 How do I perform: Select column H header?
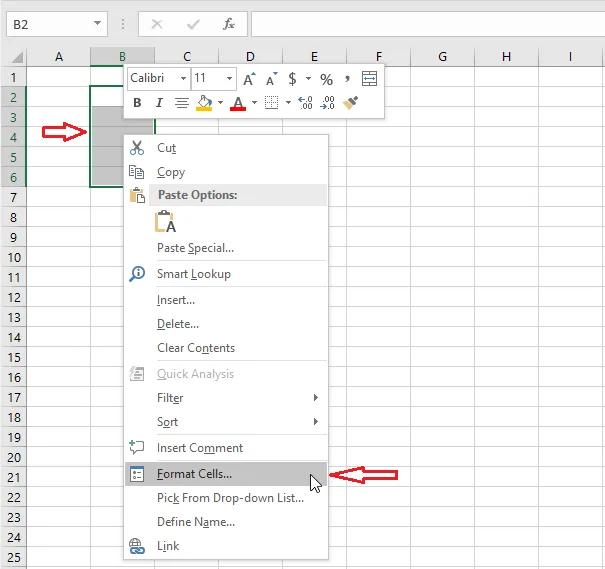[x=507, y=57]
